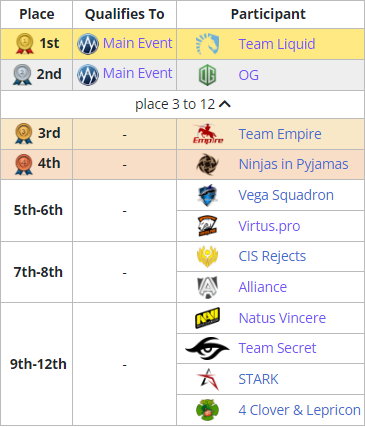This screenshot has height=427, width=365.
Task: Click the Team Empire red knight logo
Action: [208, 134]
